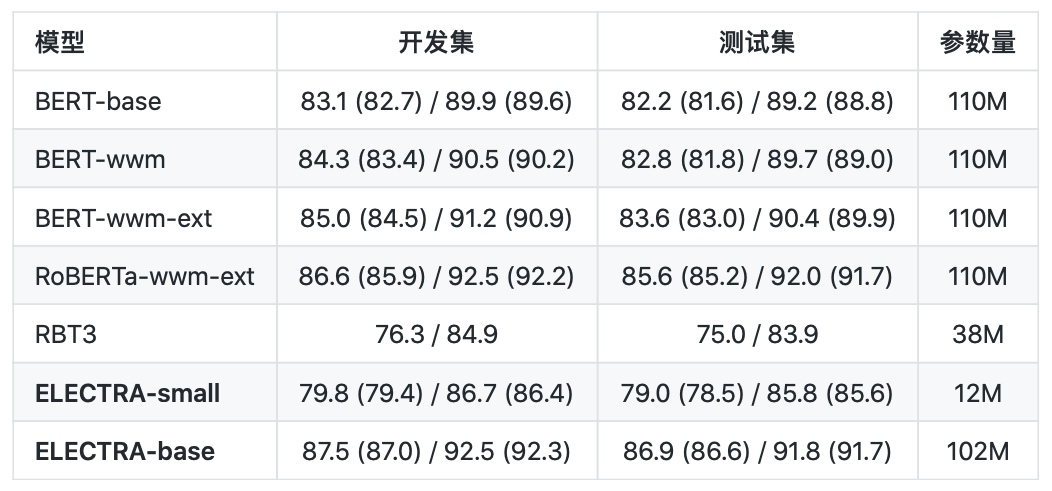
Task: Click RBT3's 76.3 / 84.9 dev score
Action: click(436, 334)
